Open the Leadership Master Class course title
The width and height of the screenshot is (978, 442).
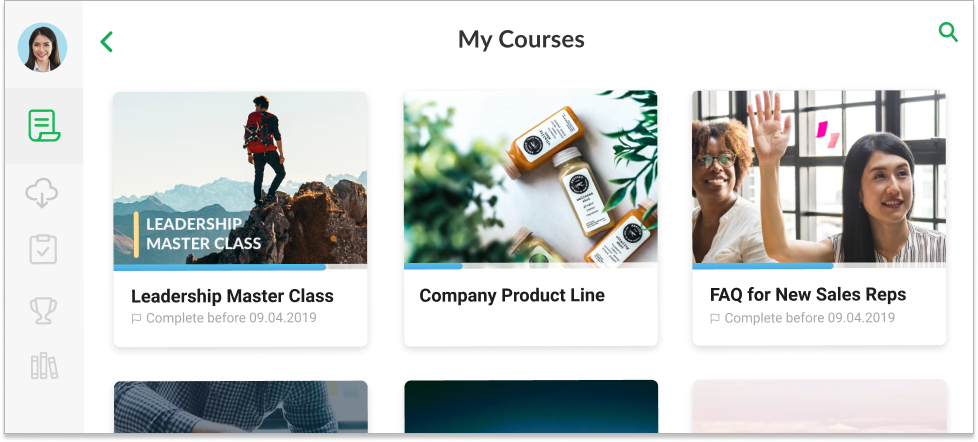[x=232, y=295]
